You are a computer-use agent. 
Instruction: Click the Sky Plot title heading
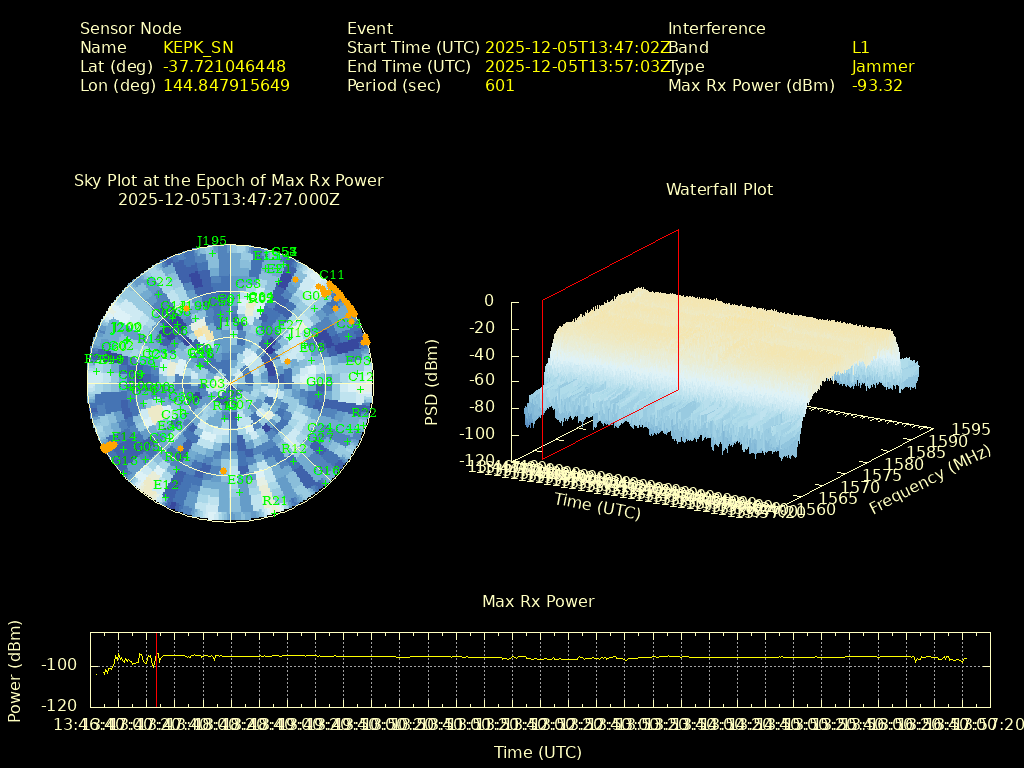pyautogui.click(x=228, y=181)
